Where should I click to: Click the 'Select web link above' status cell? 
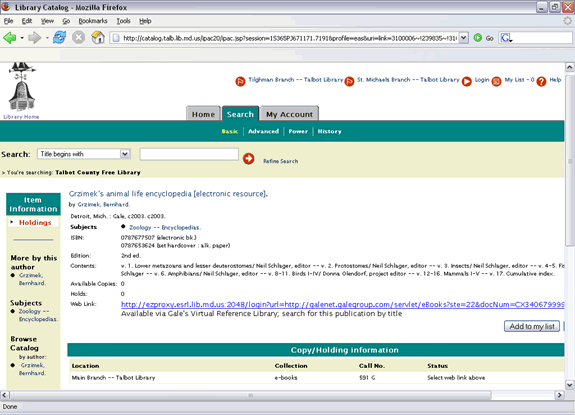pyautogui.click(x=456, y=377)
